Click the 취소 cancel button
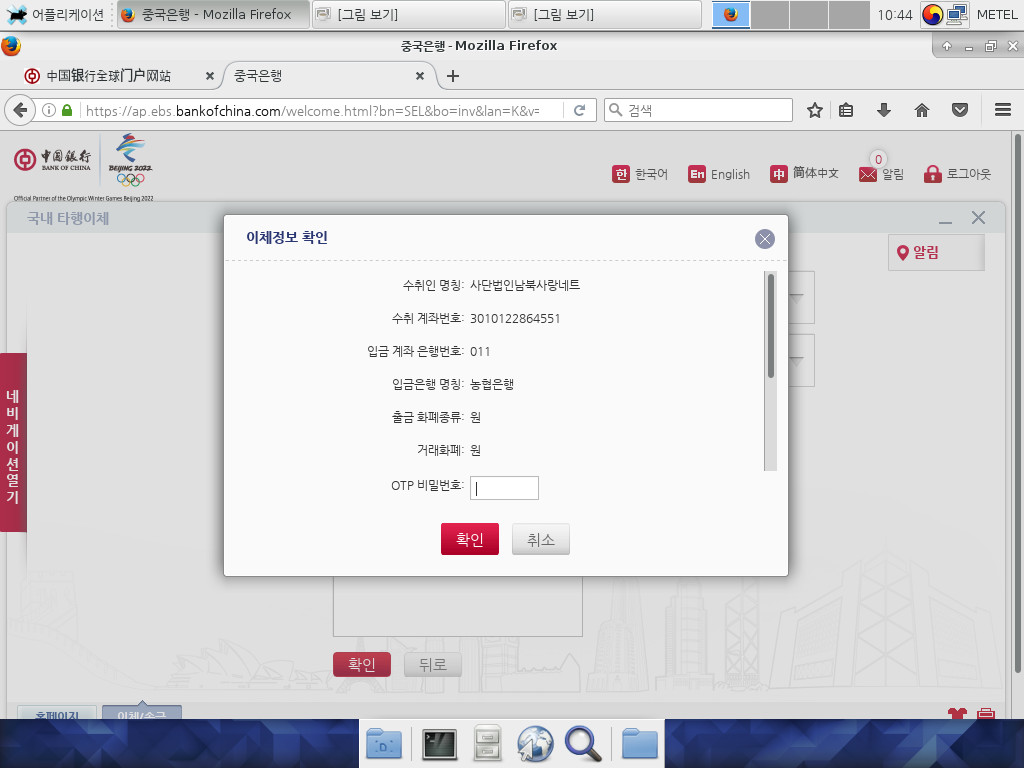 [540, 539]
